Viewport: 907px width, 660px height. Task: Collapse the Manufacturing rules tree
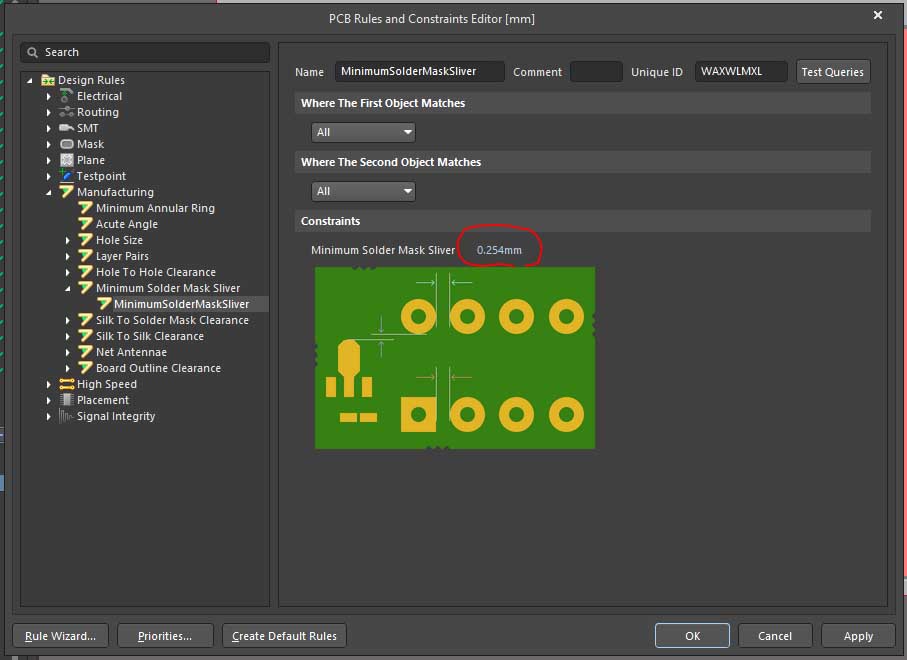click(49, 192)
